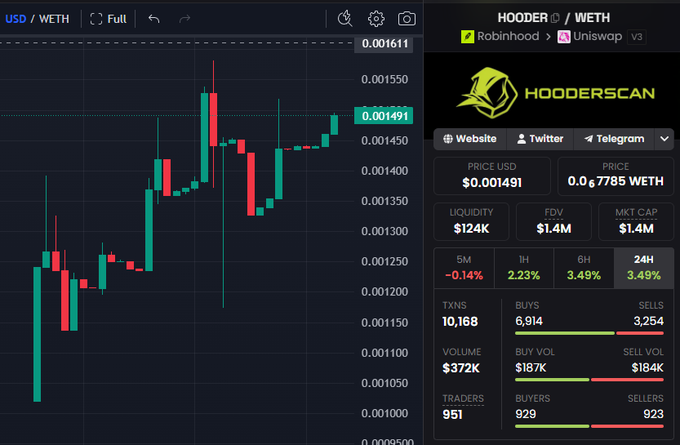Switch chart to USD pricing
680x445 pixels.
pyautogui.click(x=16, y=19)
